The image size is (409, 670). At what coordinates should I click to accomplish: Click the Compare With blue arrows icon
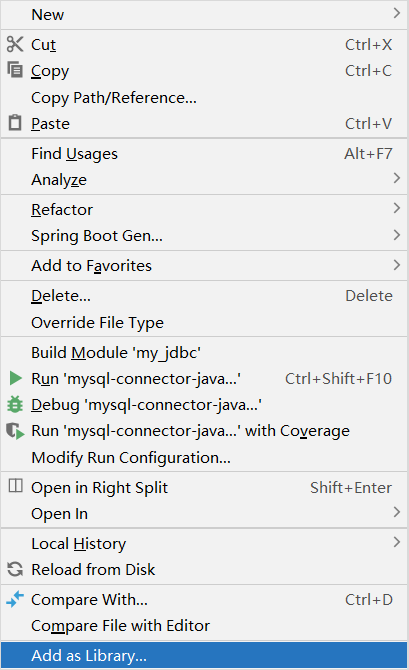click(x=15, y=599)
